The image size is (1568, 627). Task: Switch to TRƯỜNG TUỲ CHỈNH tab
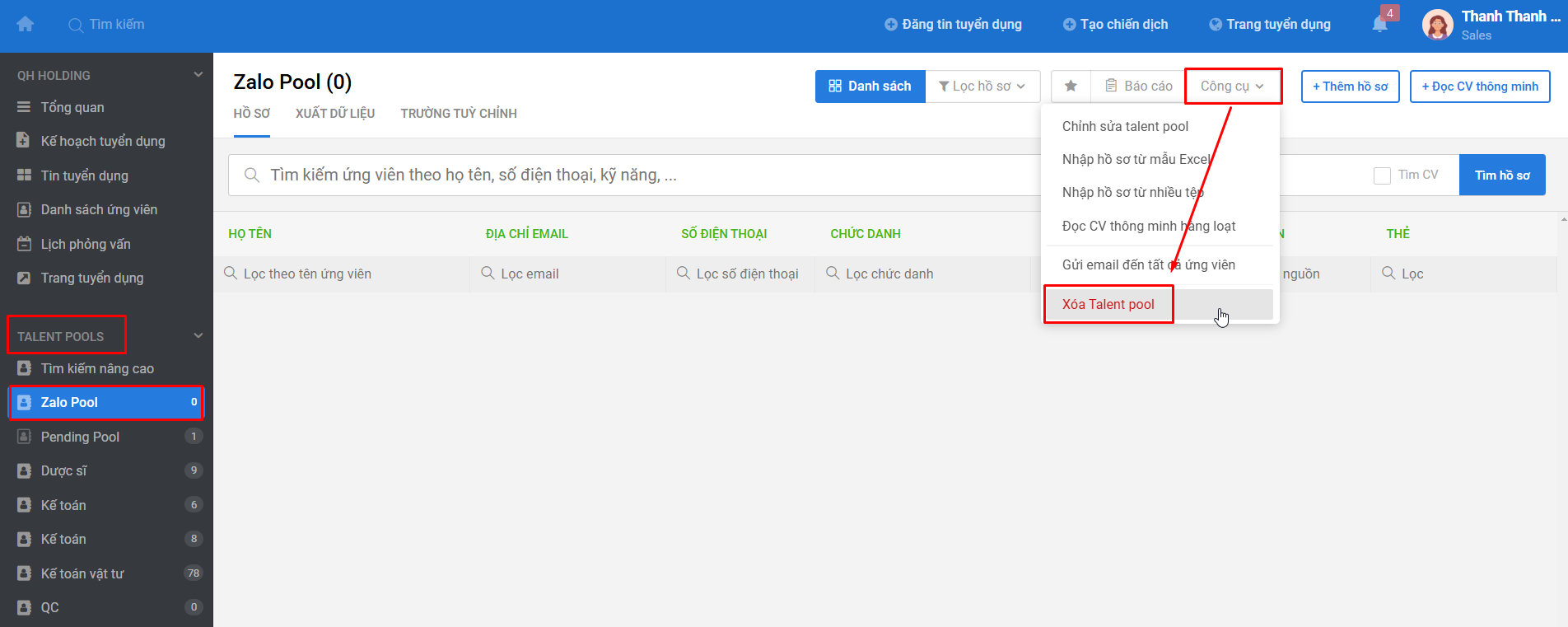tap(459, 114)
